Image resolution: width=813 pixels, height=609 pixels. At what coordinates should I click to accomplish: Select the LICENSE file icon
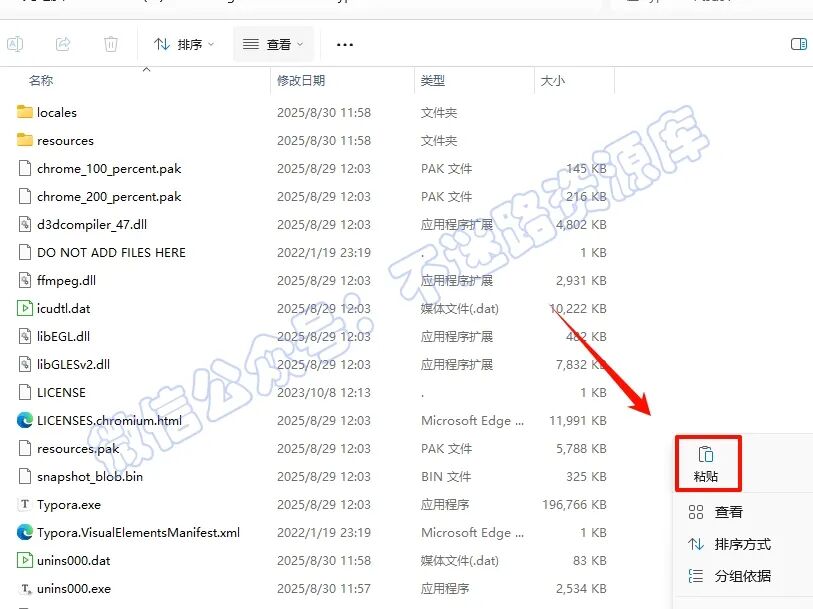coord(24,392)
